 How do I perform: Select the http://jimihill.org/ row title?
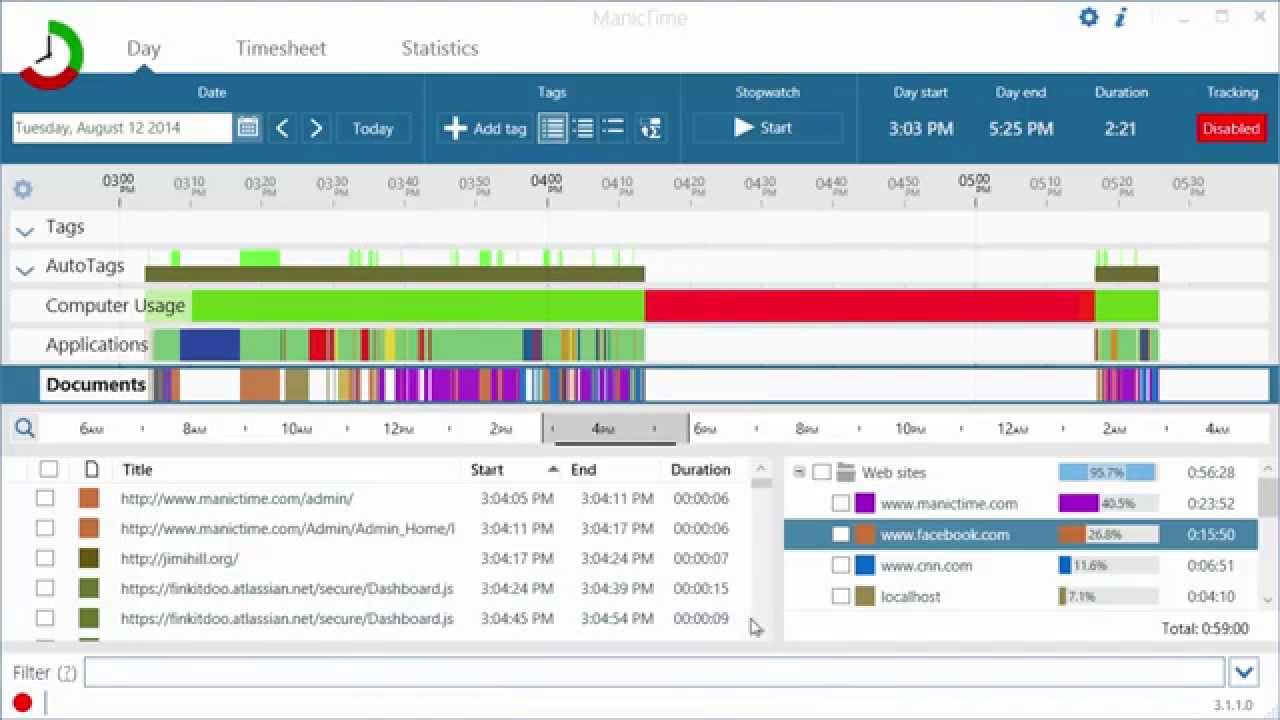pyautogui.click(x=179, y=558)
